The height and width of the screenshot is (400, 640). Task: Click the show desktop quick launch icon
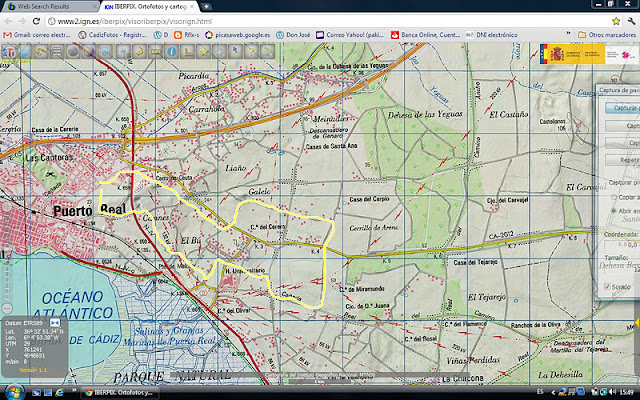tap(36, 393)
